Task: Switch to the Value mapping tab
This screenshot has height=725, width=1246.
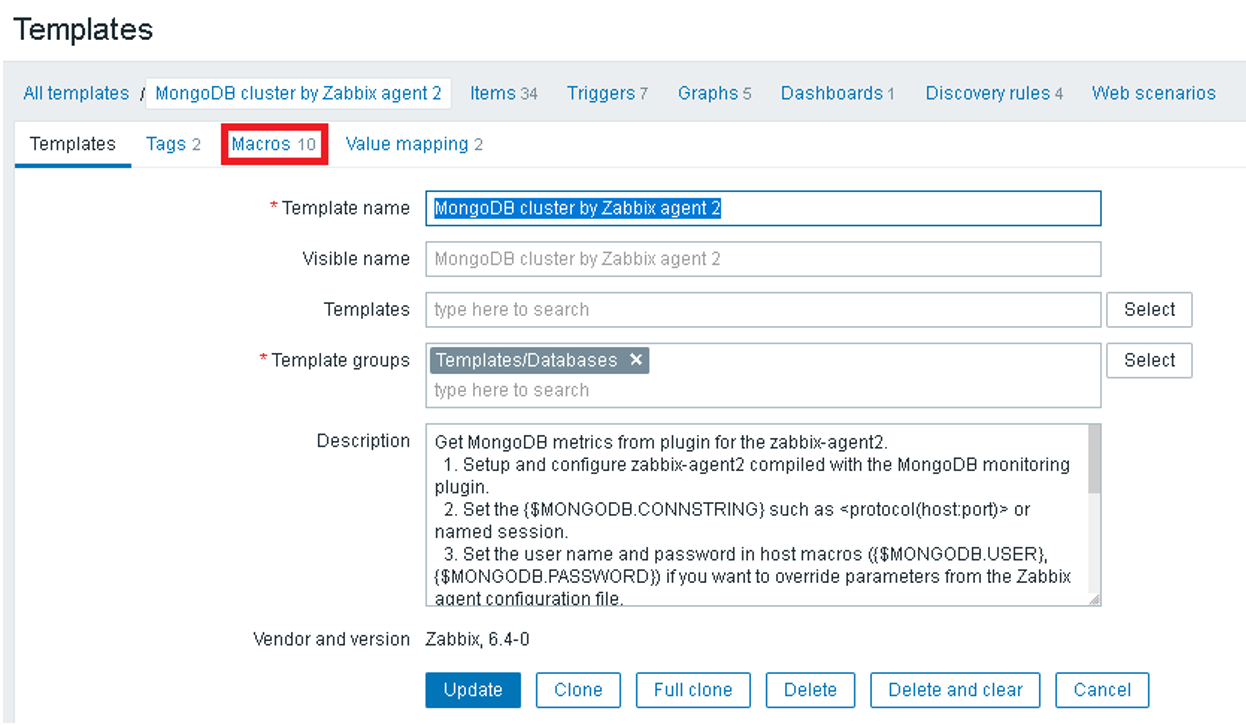Action: [414, 144]
